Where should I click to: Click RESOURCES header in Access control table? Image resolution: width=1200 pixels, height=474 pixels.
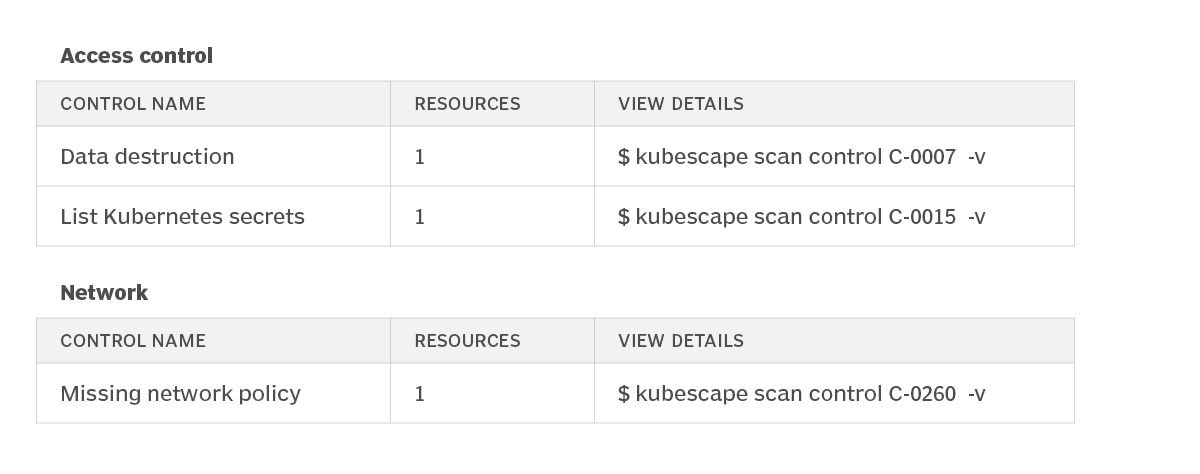[x=467, y=104]
